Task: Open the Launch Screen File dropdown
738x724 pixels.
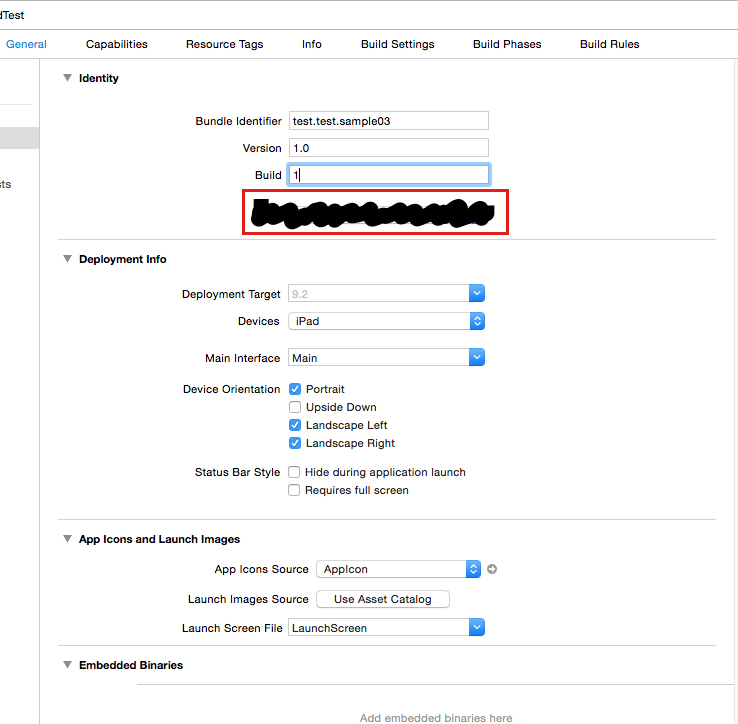Action: pos(386,628)
